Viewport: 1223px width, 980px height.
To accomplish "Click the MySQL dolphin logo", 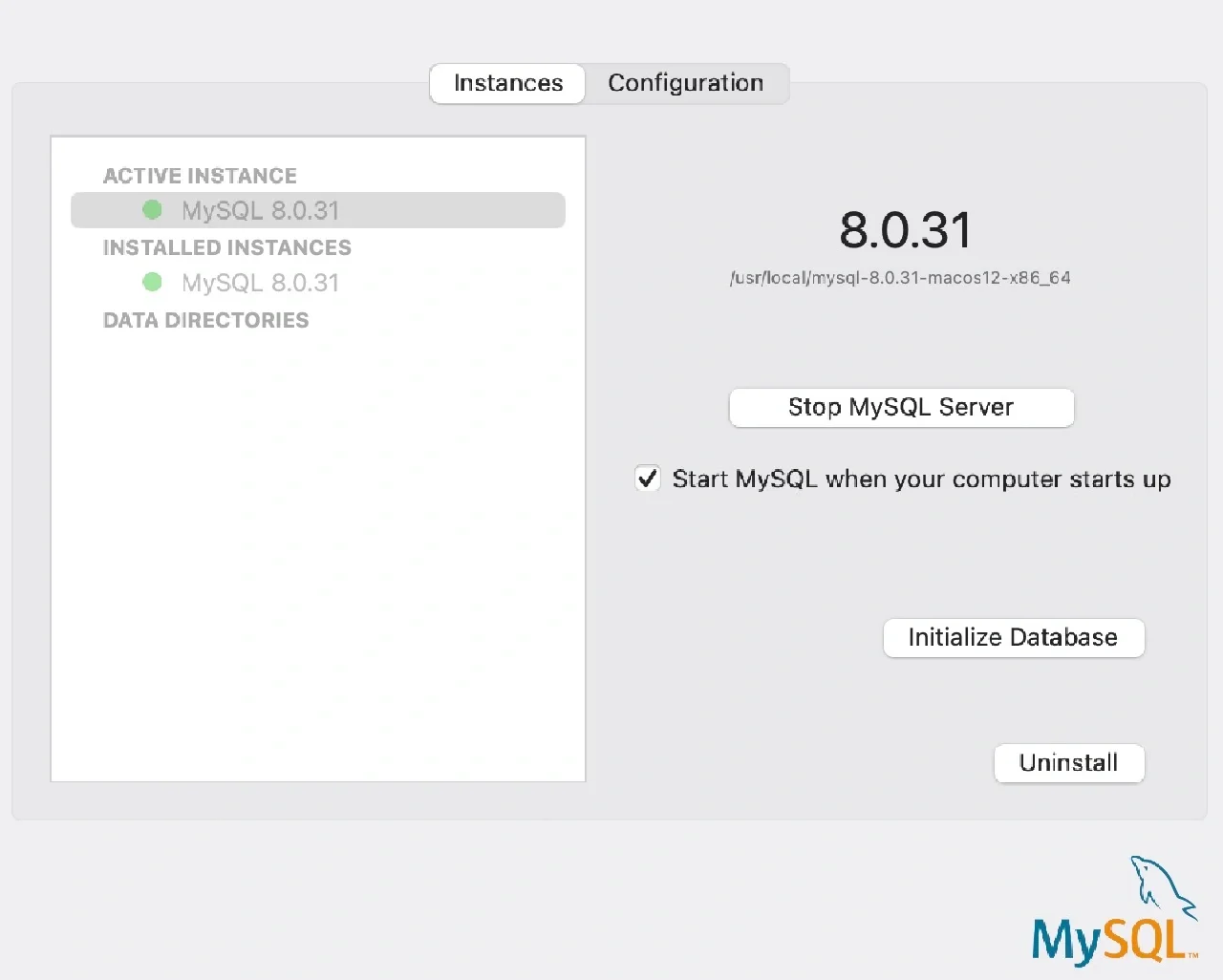I will [1115, 911].
